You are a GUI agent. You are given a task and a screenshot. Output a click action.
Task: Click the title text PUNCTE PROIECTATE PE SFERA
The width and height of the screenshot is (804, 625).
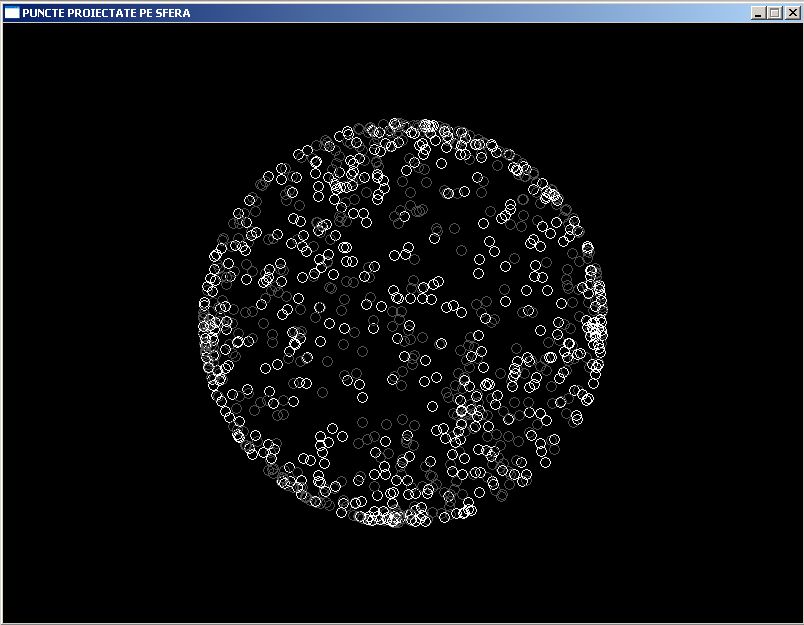click(106, 13)
